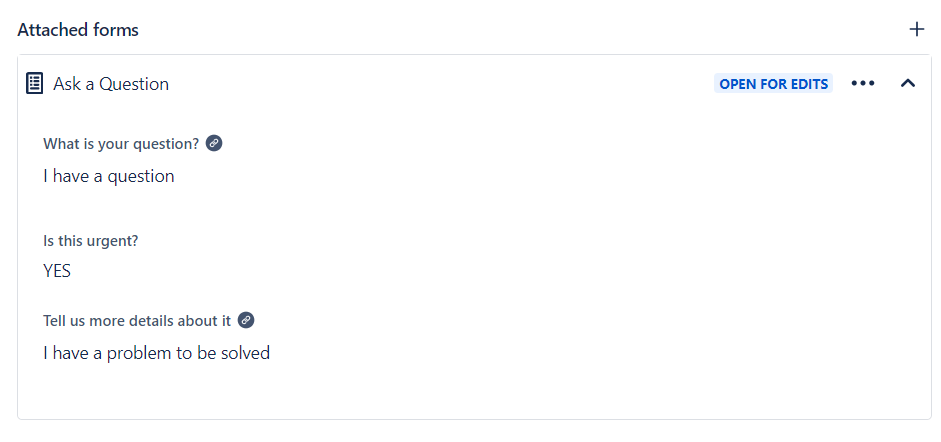Click "I have a problem to be solved" answer

156,353
